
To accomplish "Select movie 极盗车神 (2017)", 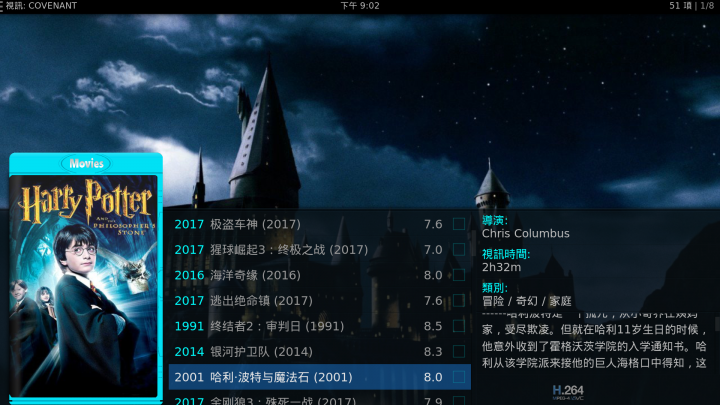I will (320, 224).
